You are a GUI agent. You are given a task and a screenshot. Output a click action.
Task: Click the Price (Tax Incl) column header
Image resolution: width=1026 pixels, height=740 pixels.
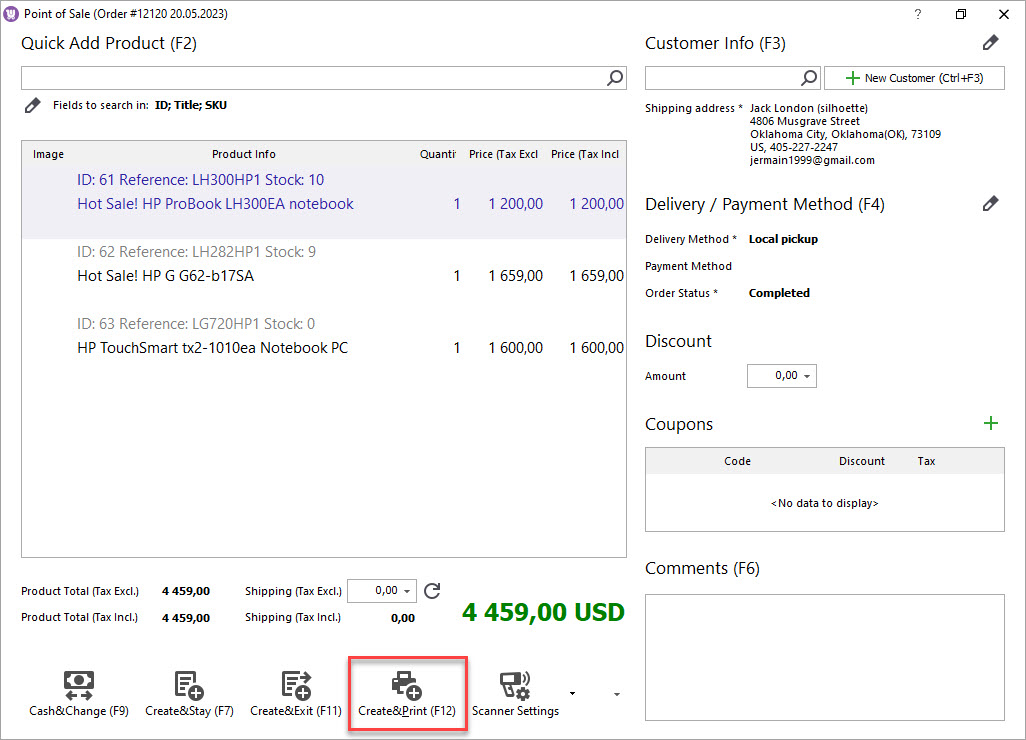[584, 154]
